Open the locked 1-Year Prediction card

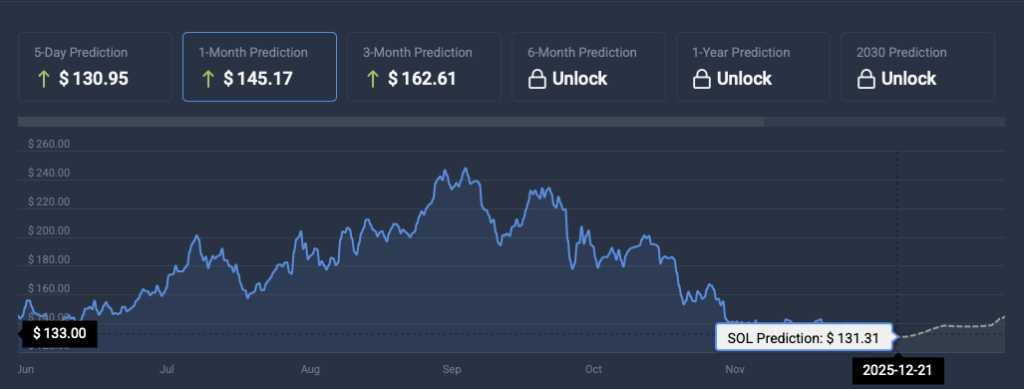(x=754, y=67)
